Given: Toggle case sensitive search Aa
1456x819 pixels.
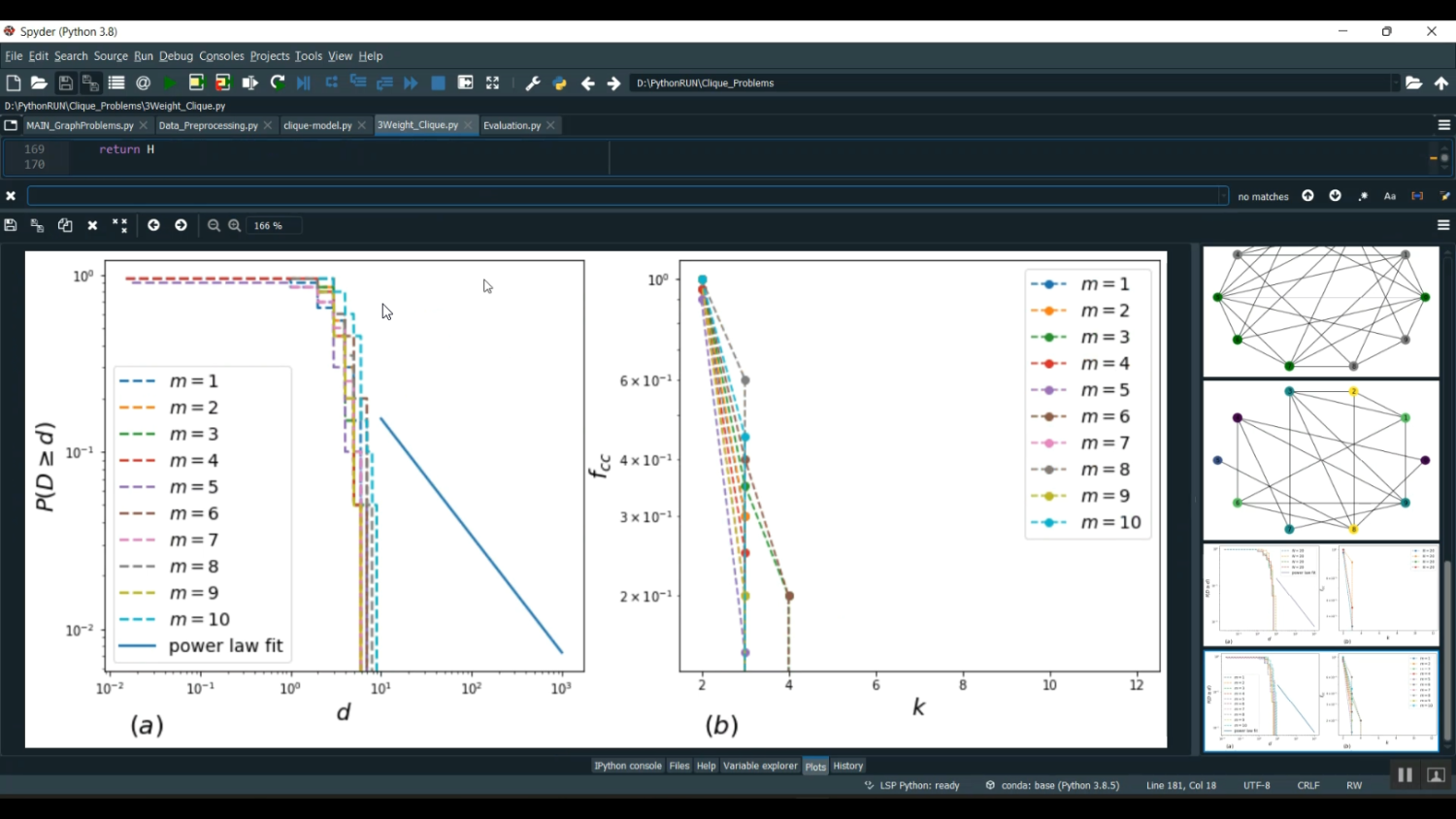Looking at the screenshot, I should click(x=1390, y=196).
